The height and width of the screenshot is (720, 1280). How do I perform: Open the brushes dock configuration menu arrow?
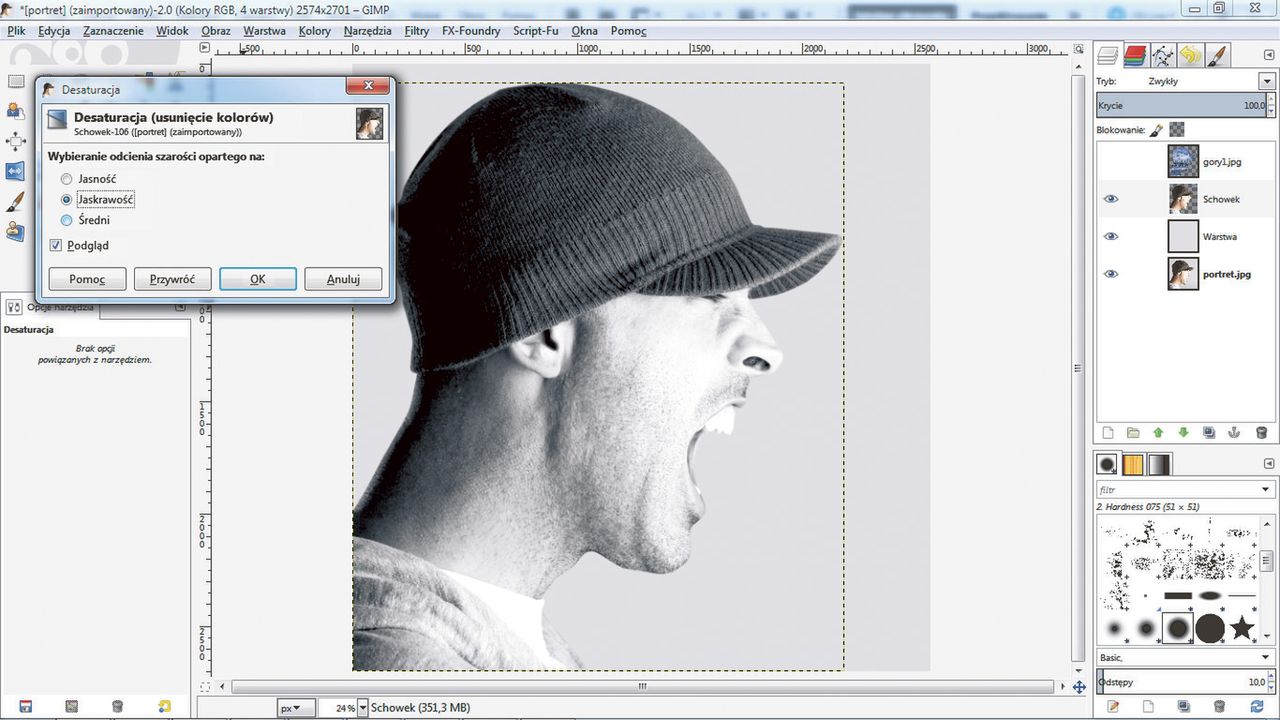[1268, 464]
